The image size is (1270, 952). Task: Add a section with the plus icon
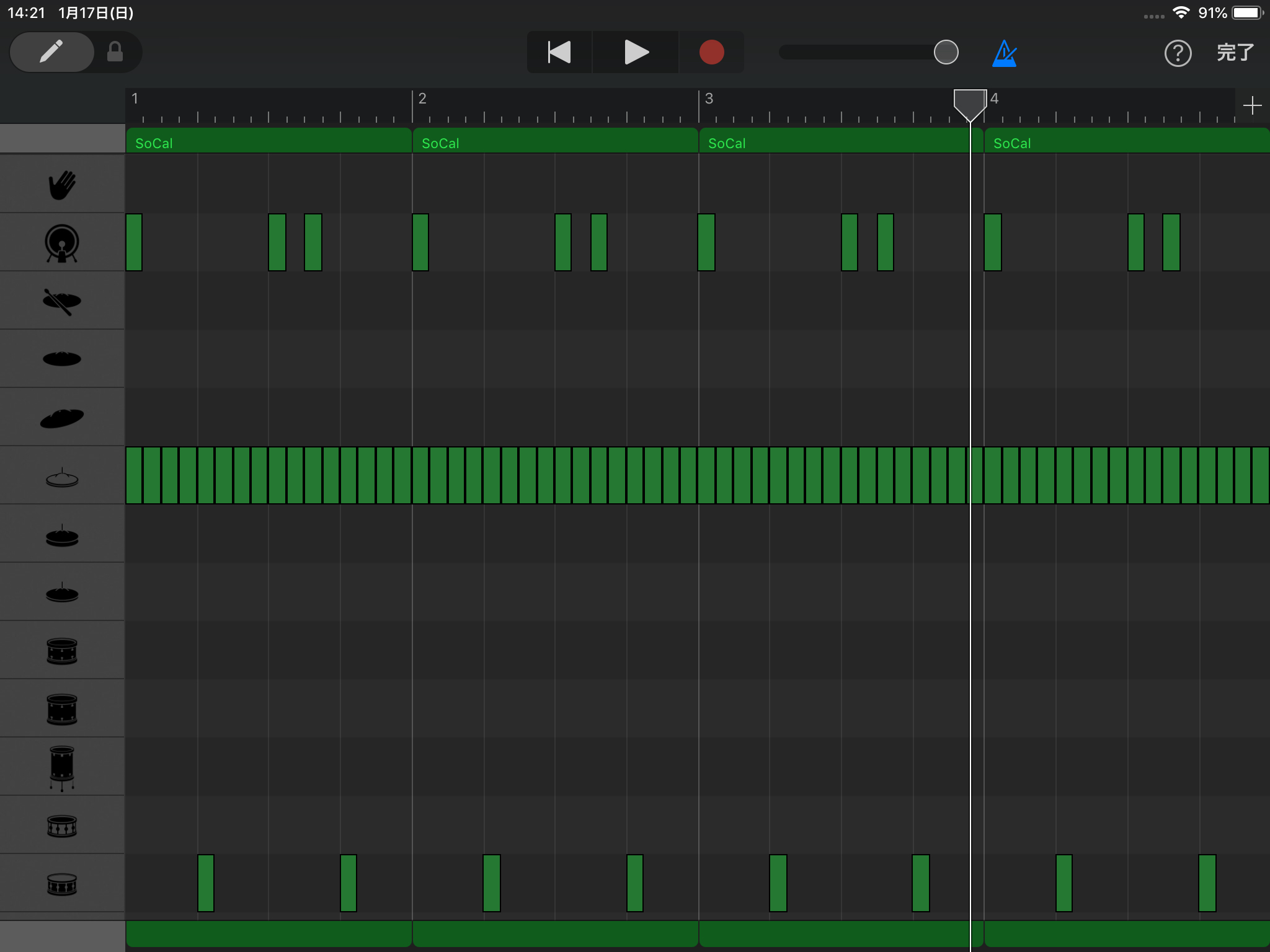point(1252,105)
